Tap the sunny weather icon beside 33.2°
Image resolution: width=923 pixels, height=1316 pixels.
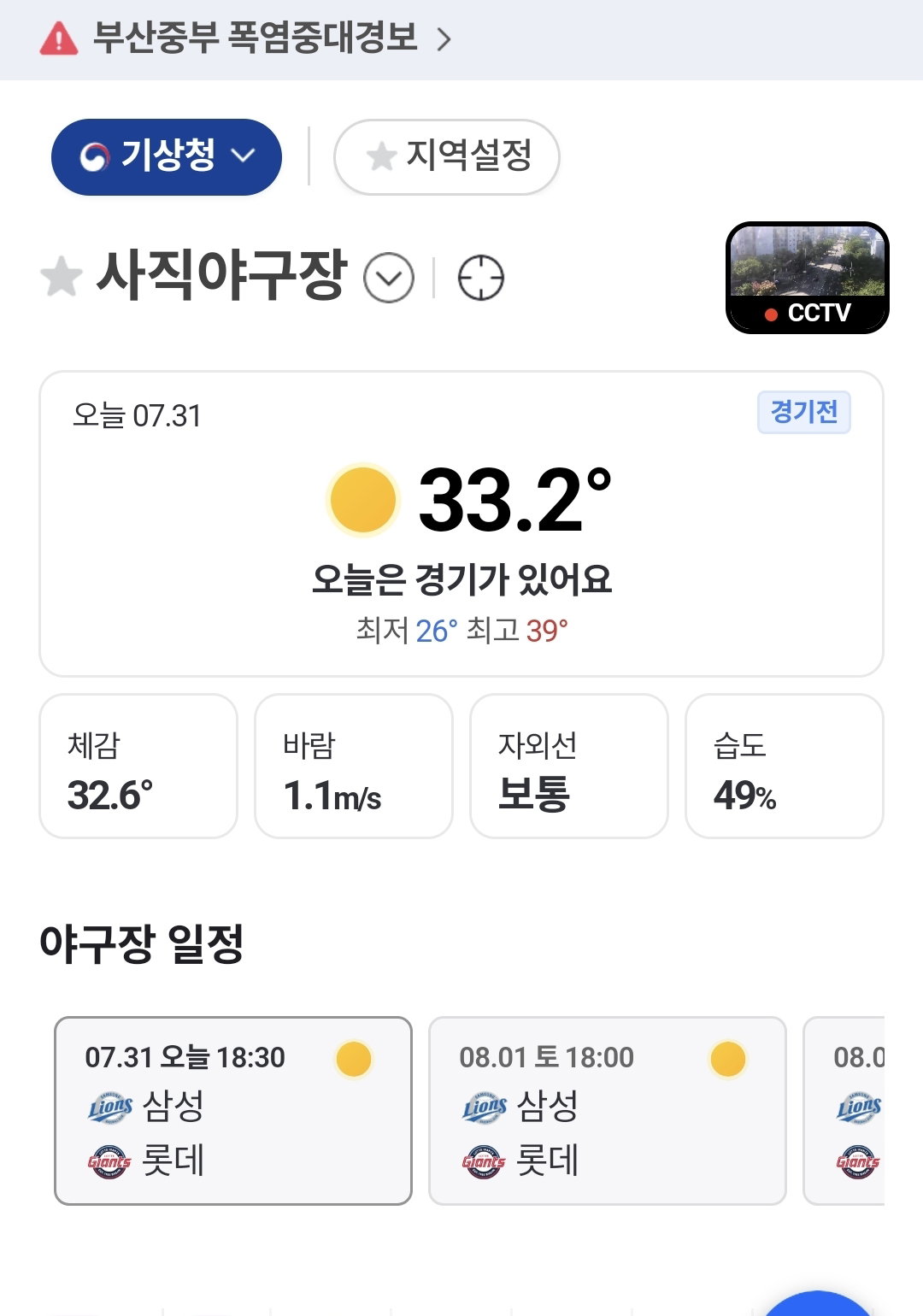click(x=363, y=500)
